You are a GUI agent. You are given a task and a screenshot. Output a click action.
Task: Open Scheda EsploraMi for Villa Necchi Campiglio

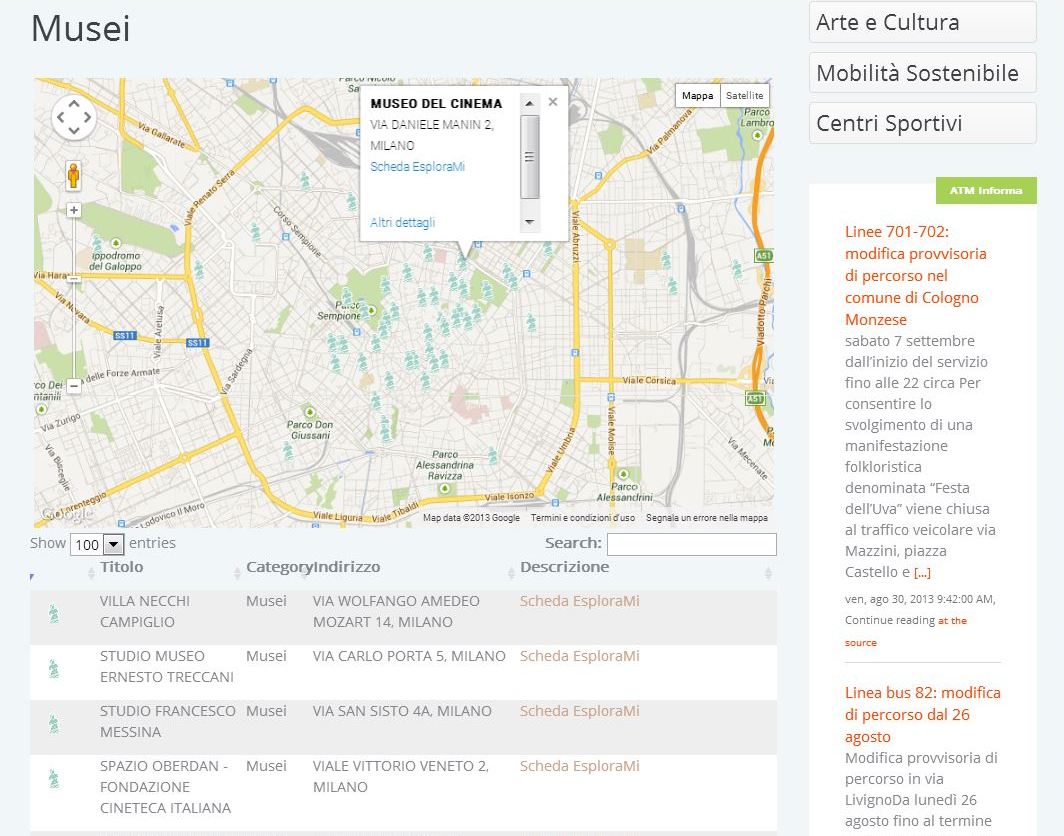(x=580, y=601)
